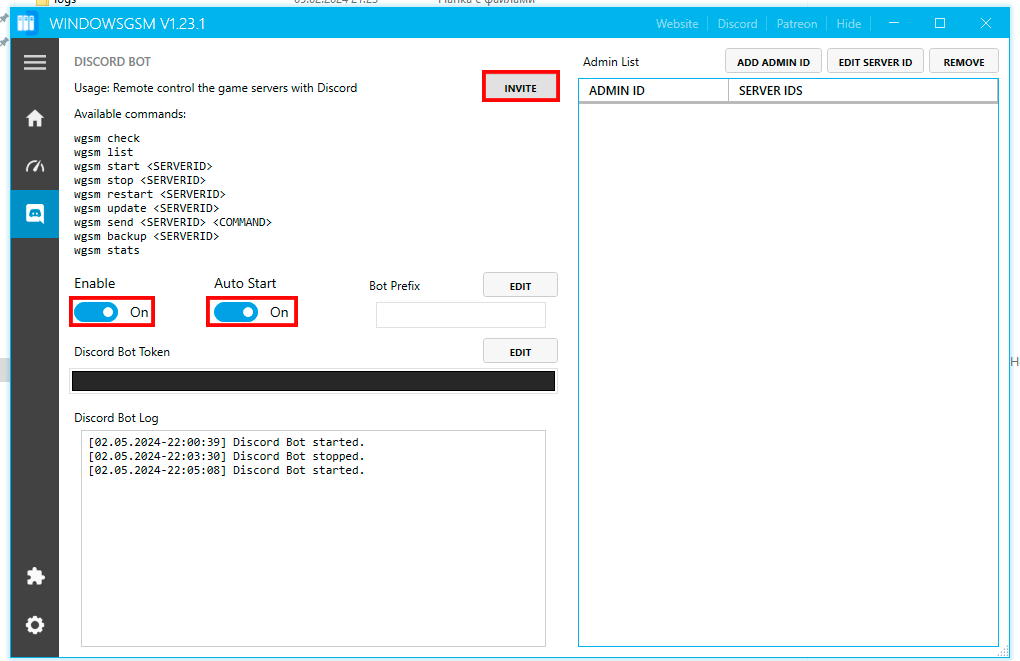Click the Admin List label
Screen dimensions: 1020x661
point(611,62)
